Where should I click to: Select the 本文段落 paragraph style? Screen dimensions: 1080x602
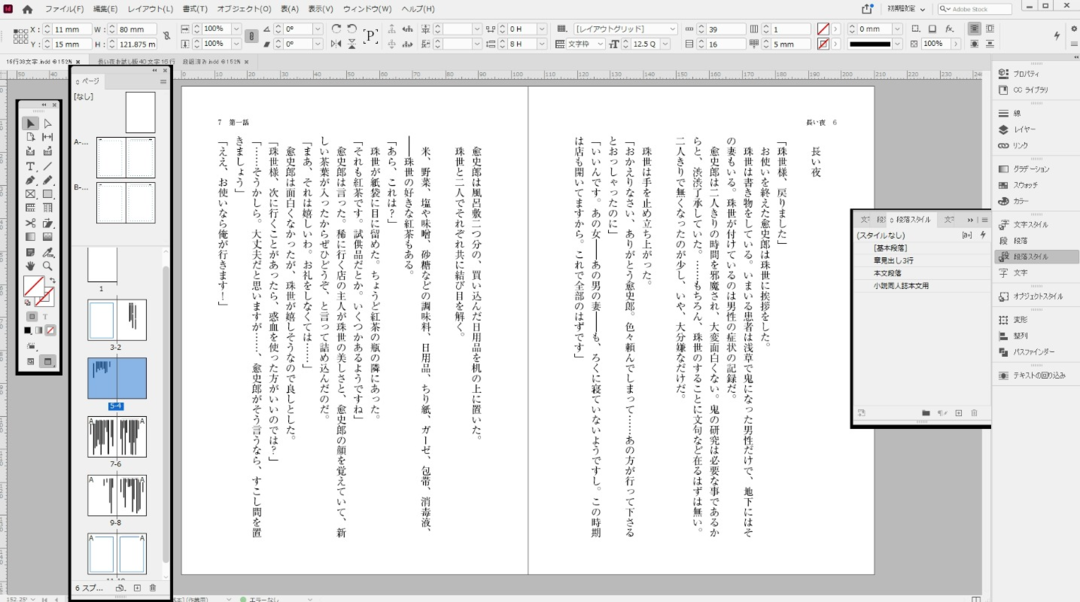click(x=888, y=272)
